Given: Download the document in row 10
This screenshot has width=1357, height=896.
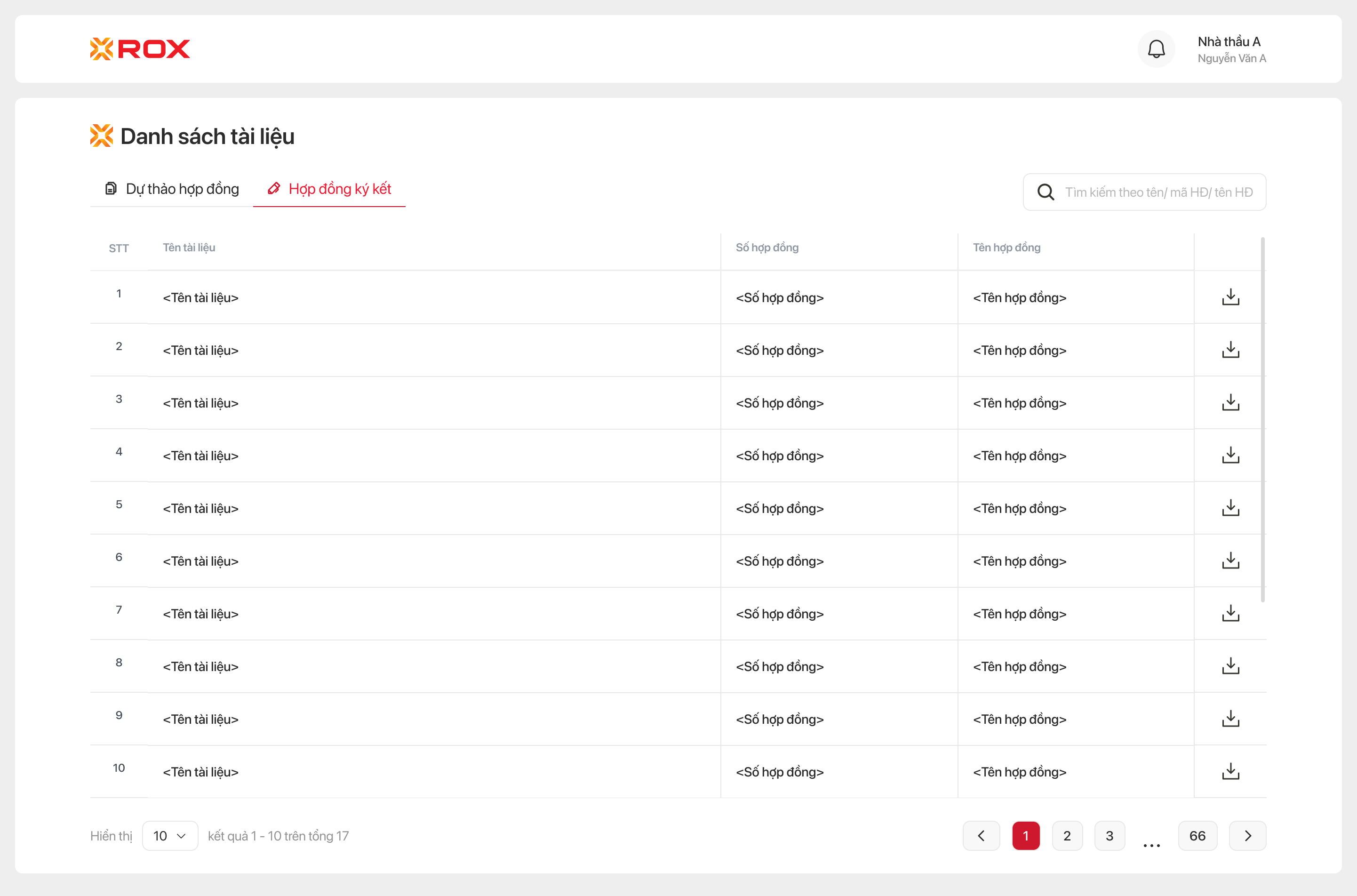Looking at the screenshot, I should 1230,771.
